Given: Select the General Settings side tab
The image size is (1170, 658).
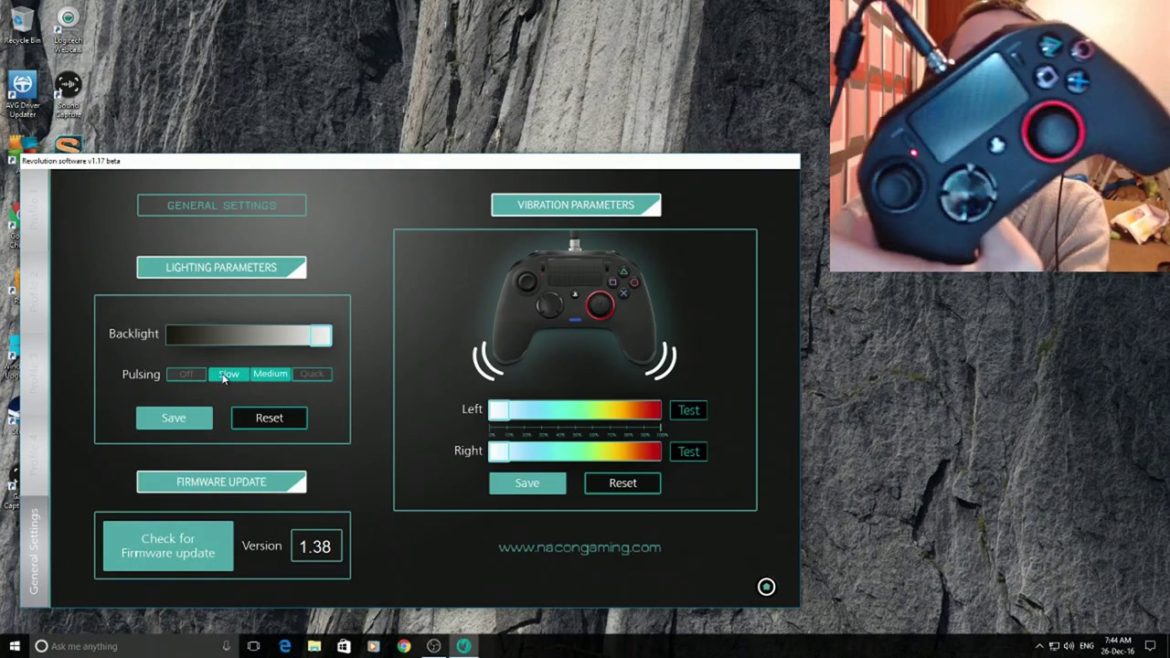Looking at the screenshot, I should [x=34, y=550].
